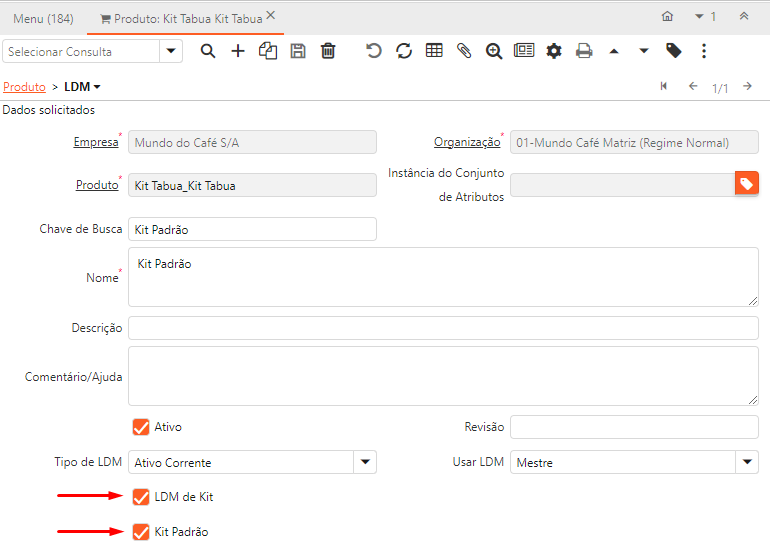Click the undo changes icon
The width and height of the screenshot is (770, 545).
pos(374,51)
